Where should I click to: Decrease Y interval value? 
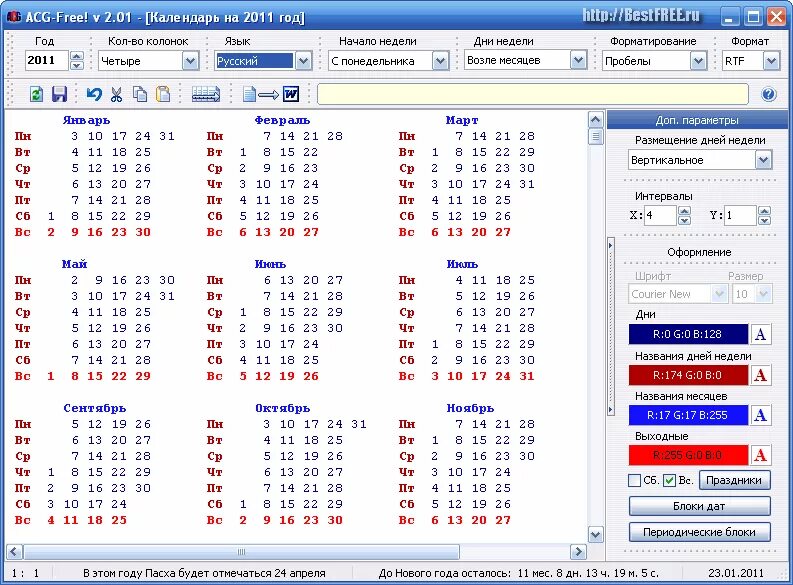pos(765,220)
